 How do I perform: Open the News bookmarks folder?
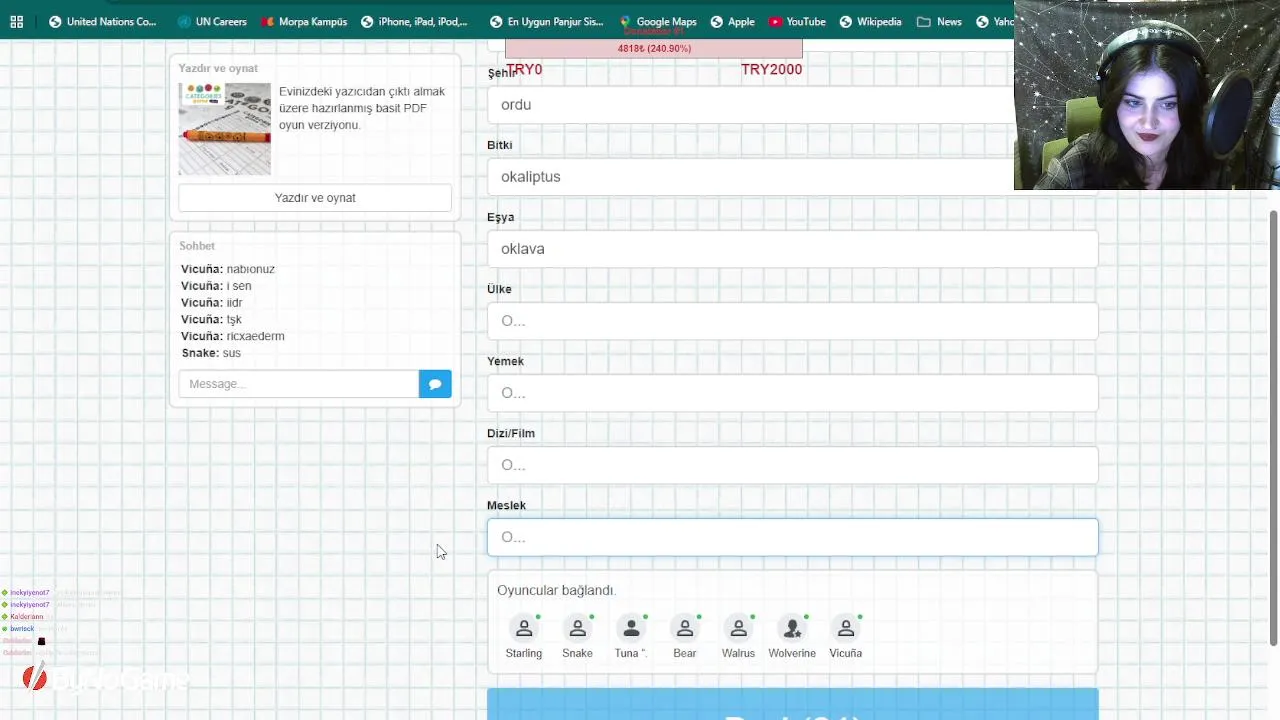tap(939, 21)
